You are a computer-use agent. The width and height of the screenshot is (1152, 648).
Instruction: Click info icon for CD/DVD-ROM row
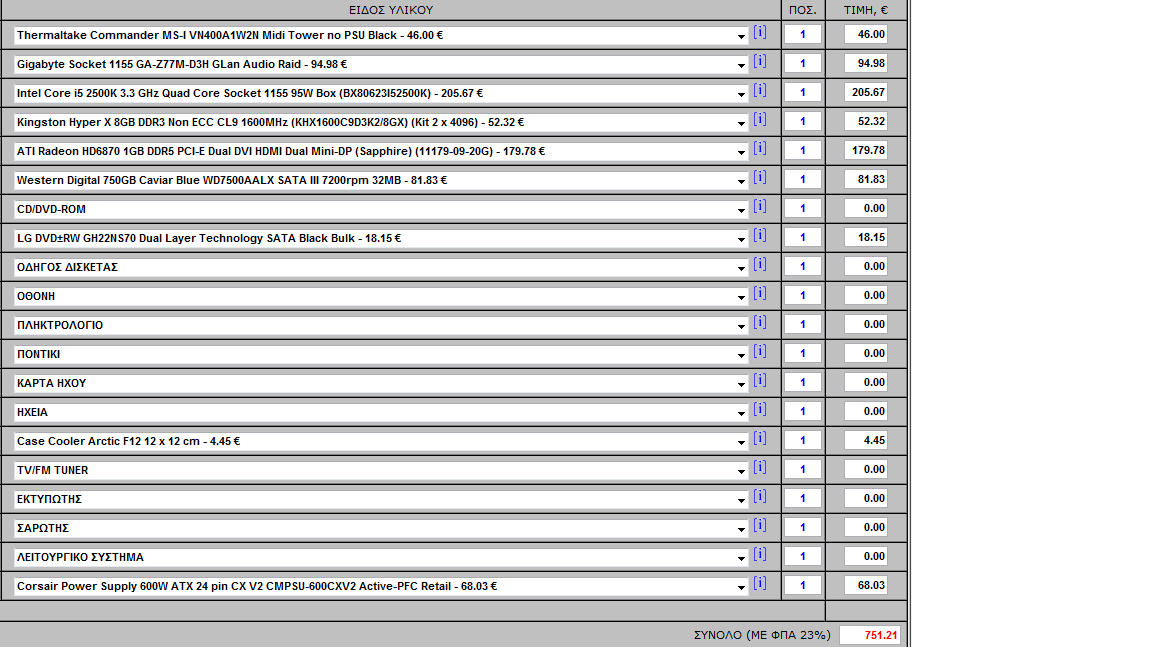tap(760, 206)
